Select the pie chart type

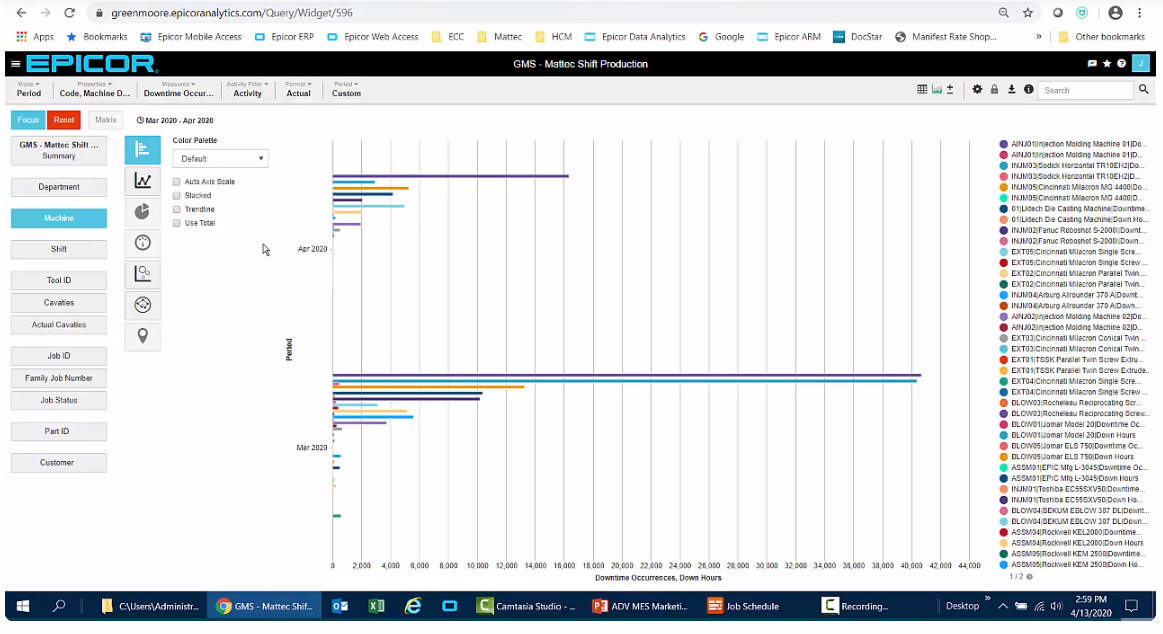tap(142, 211)
